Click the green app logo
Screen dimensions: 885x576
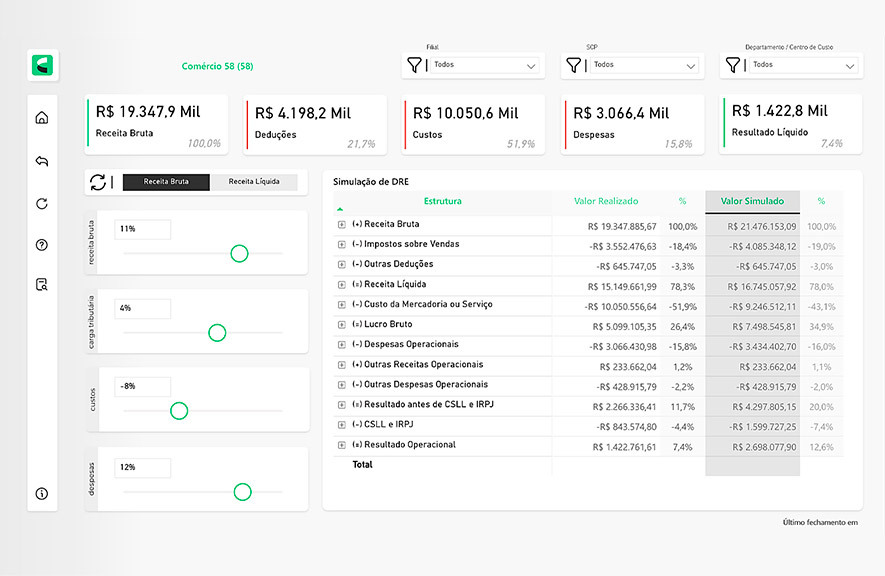click(x=43, y=66)
